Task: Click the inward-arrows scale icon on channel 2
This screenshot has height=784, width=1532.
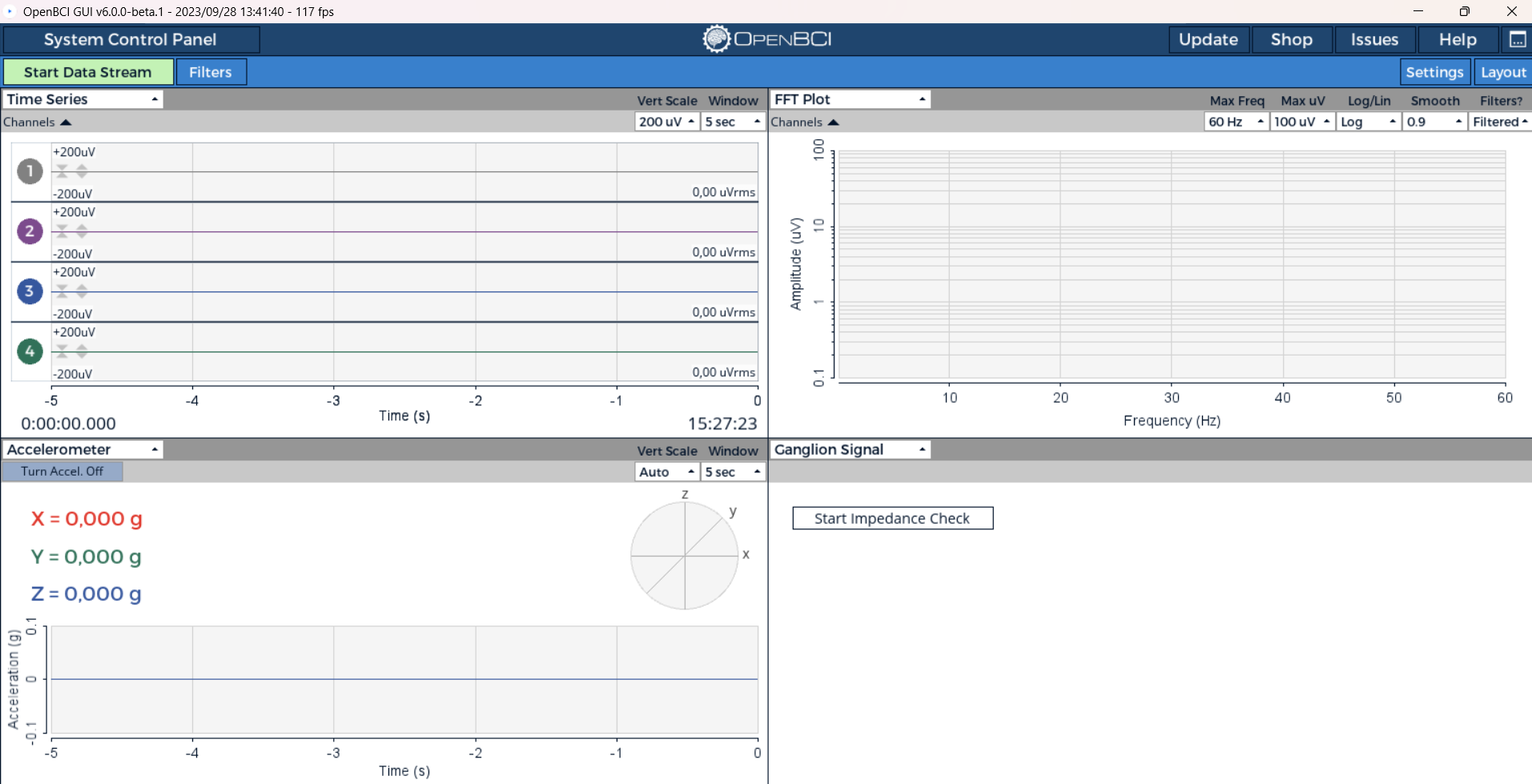Action: pyautogui.click(x=62, y=231)
